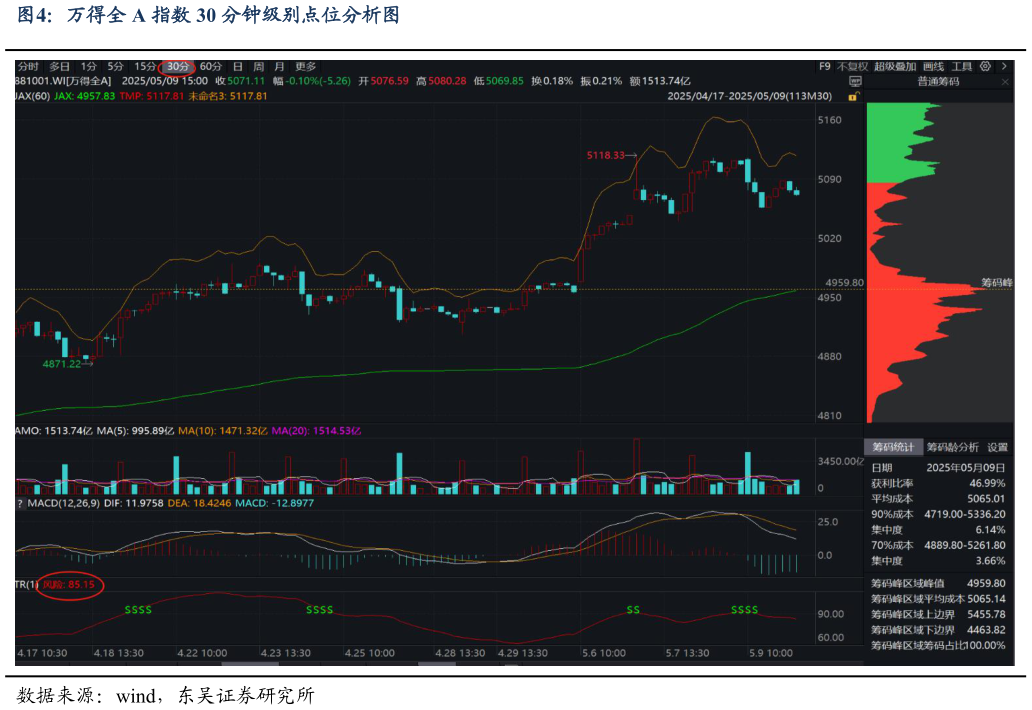
Task: Open the 工具 tools menu
Action: coord(962,66)
